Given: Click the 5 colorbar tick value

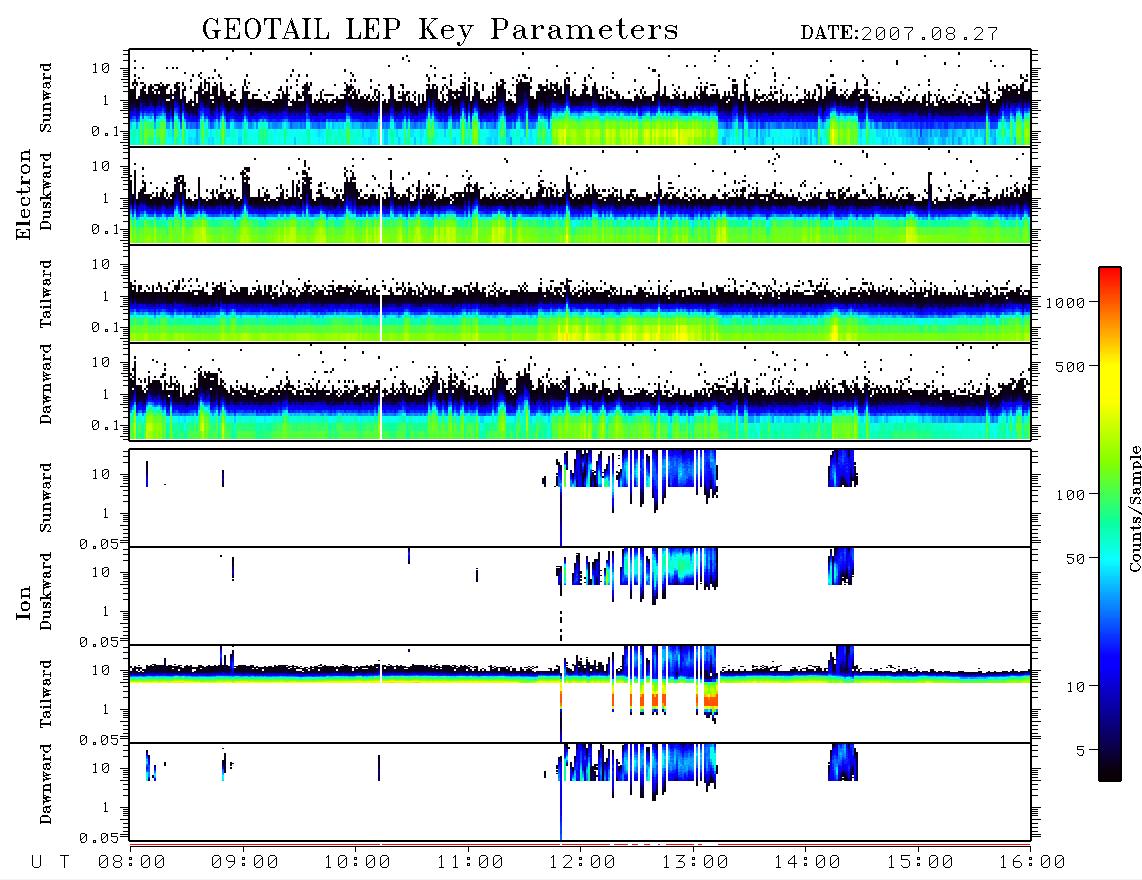Looking at the screenshot, I should click(x=1081, y=751).
